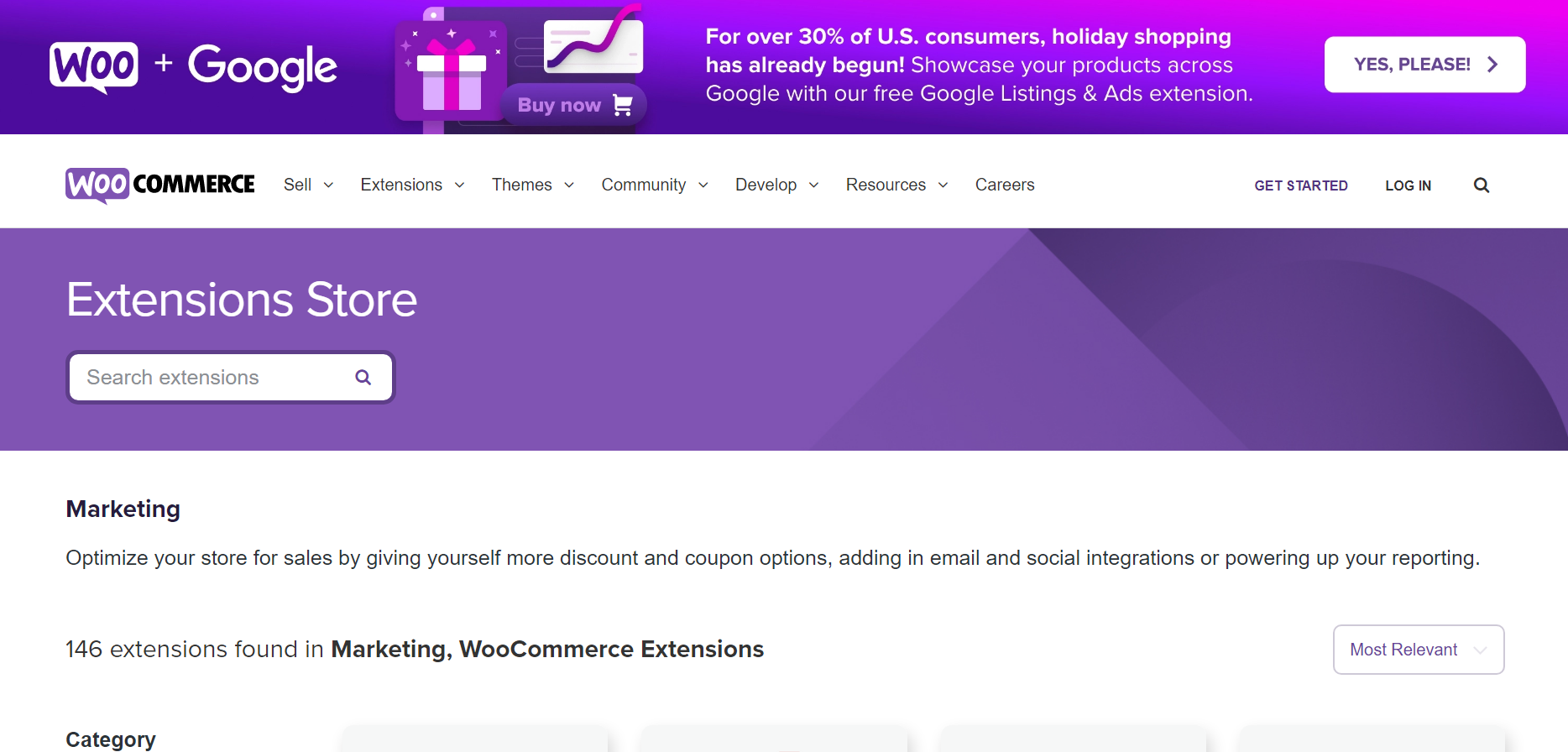This screenshot has width=1568, height=752.
Task: Open the Resources menu
Action: coord(886,185)
